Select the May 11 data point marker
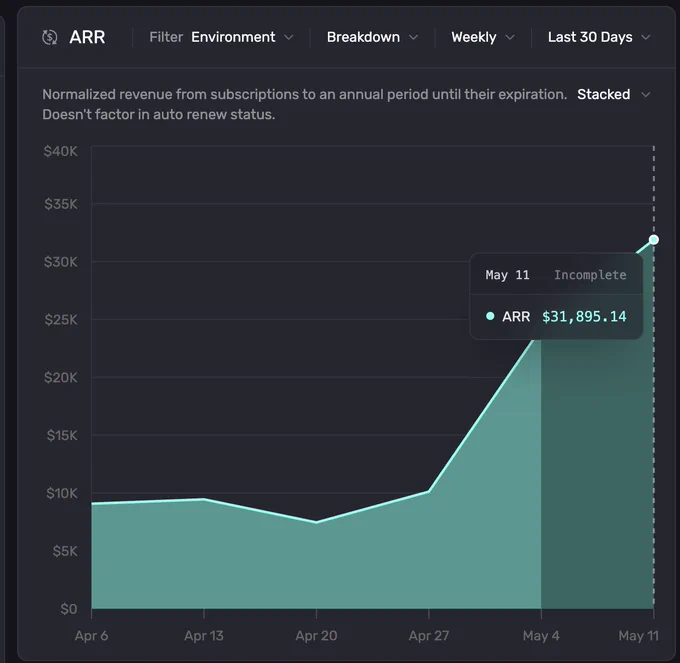This screenshot has width=680, height=663. coord(654,240)
